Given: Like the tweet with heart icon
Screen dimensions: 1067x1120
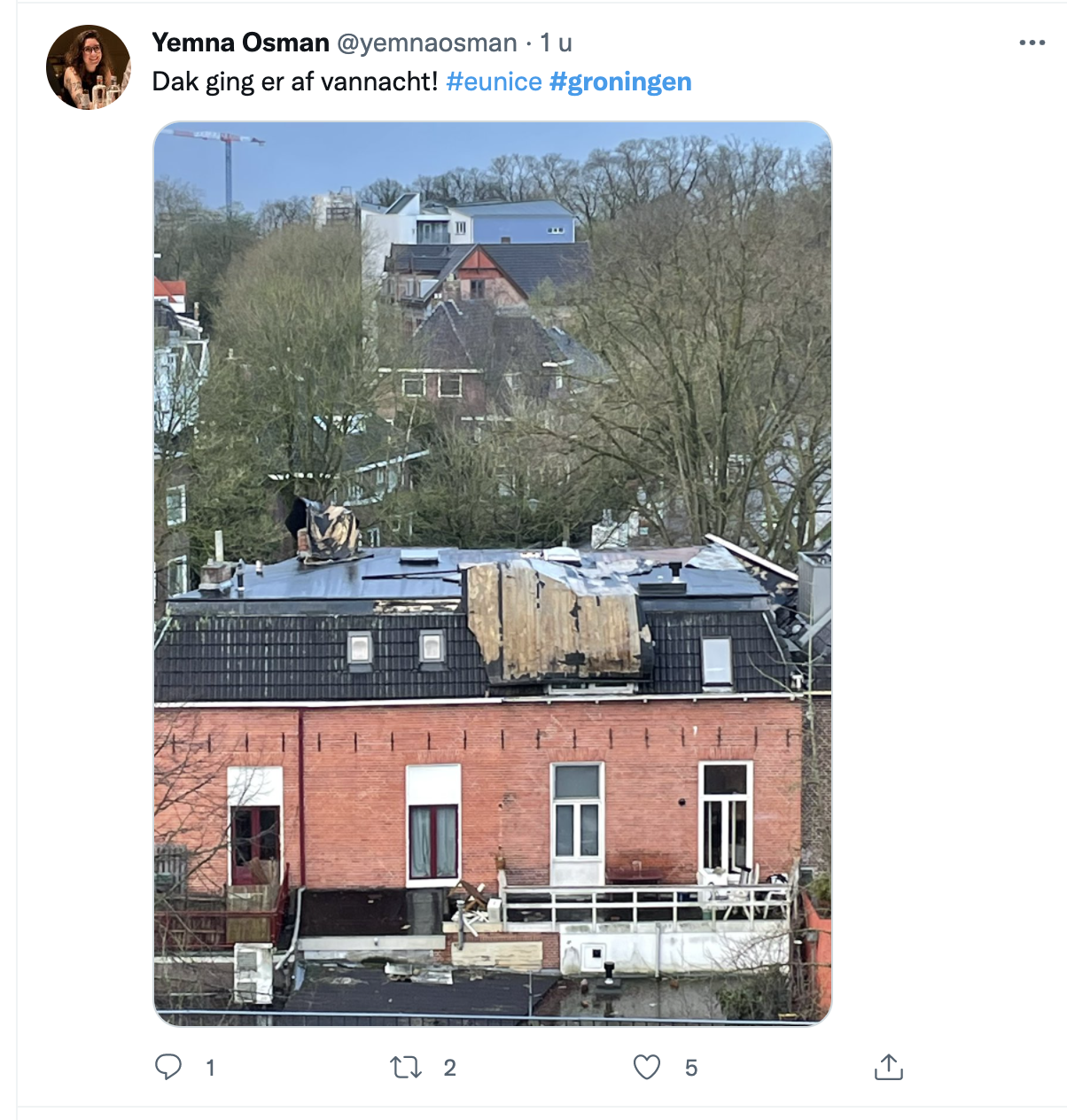Looking at the screenshot, I should (647, 1067).
